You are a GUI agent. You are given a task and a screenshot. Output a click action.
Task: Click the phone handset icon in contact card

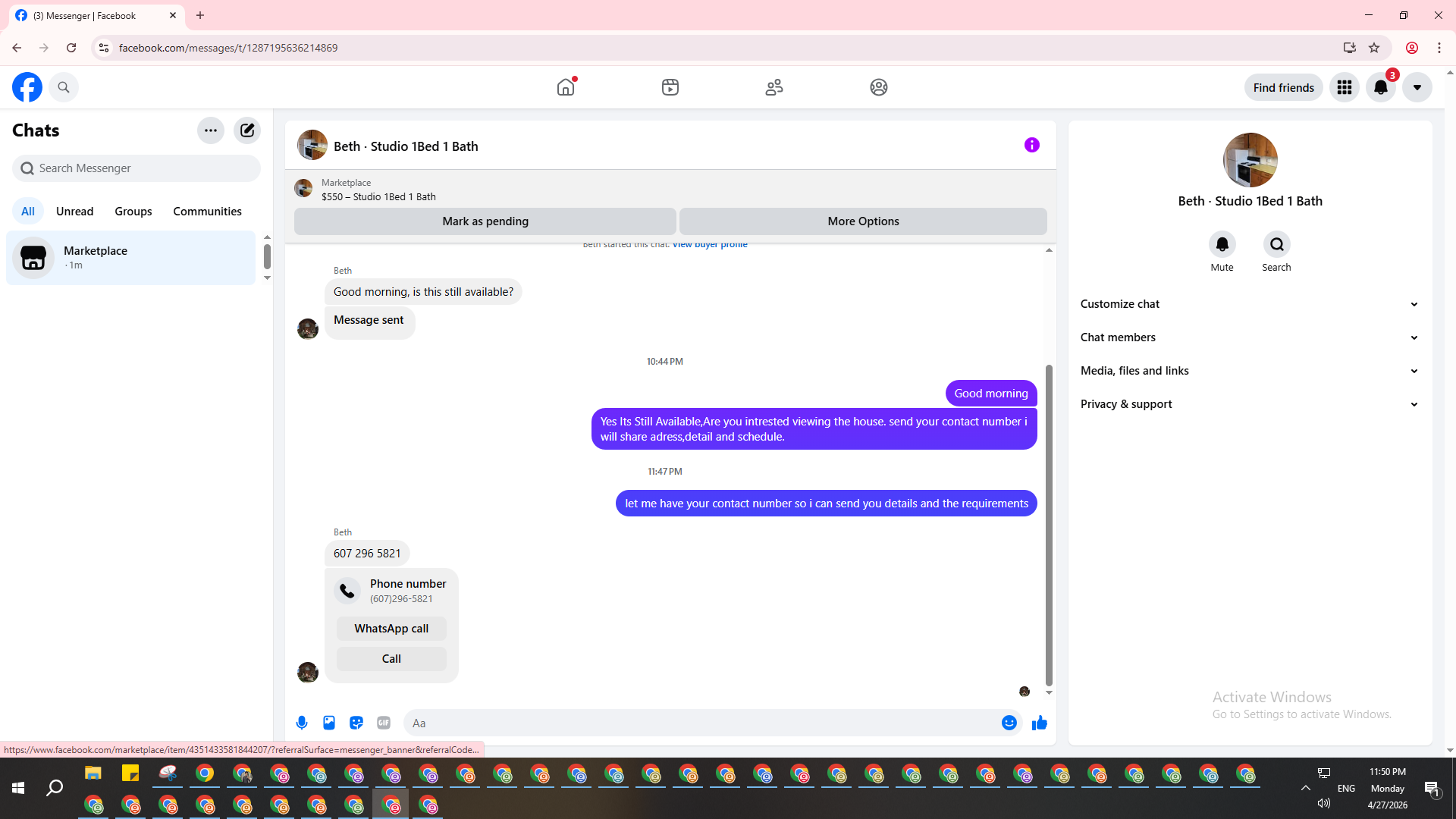tap(347, 591)
